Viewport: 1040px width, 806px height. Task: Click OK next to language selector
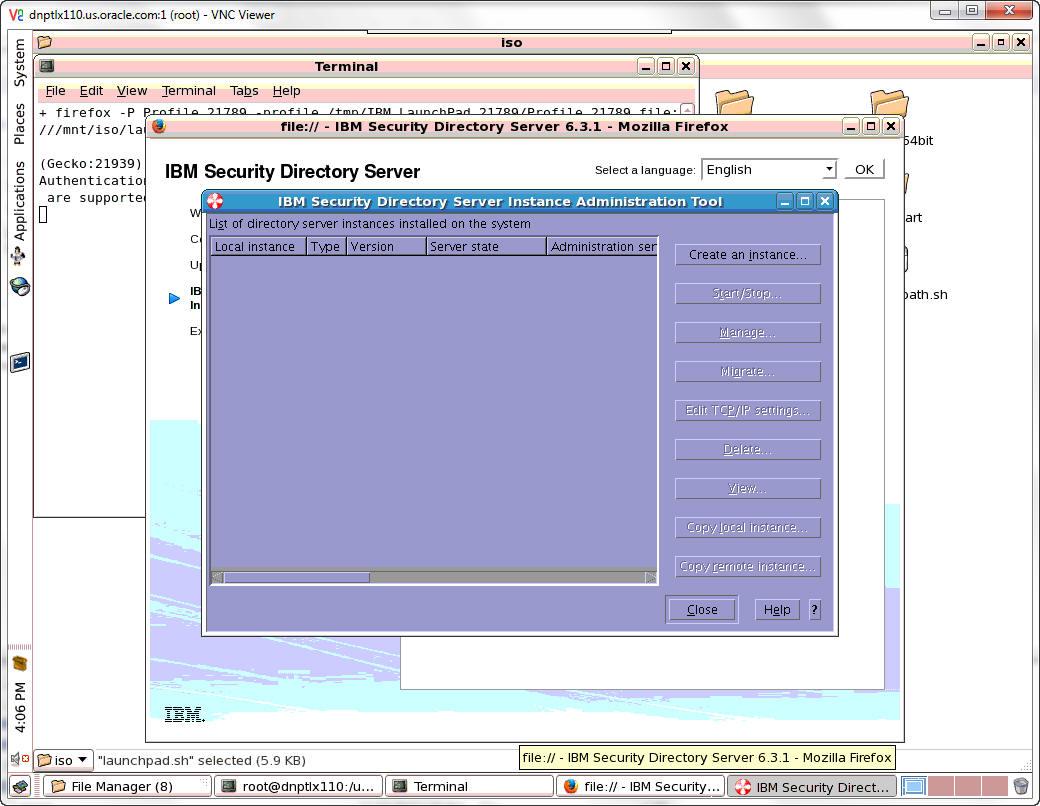point(864,170)
